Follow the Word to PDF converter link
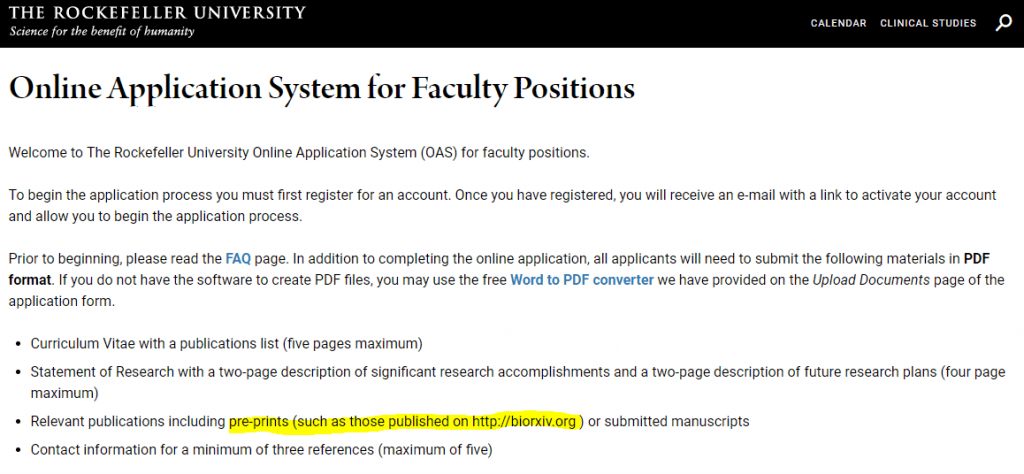 point(582,279)
